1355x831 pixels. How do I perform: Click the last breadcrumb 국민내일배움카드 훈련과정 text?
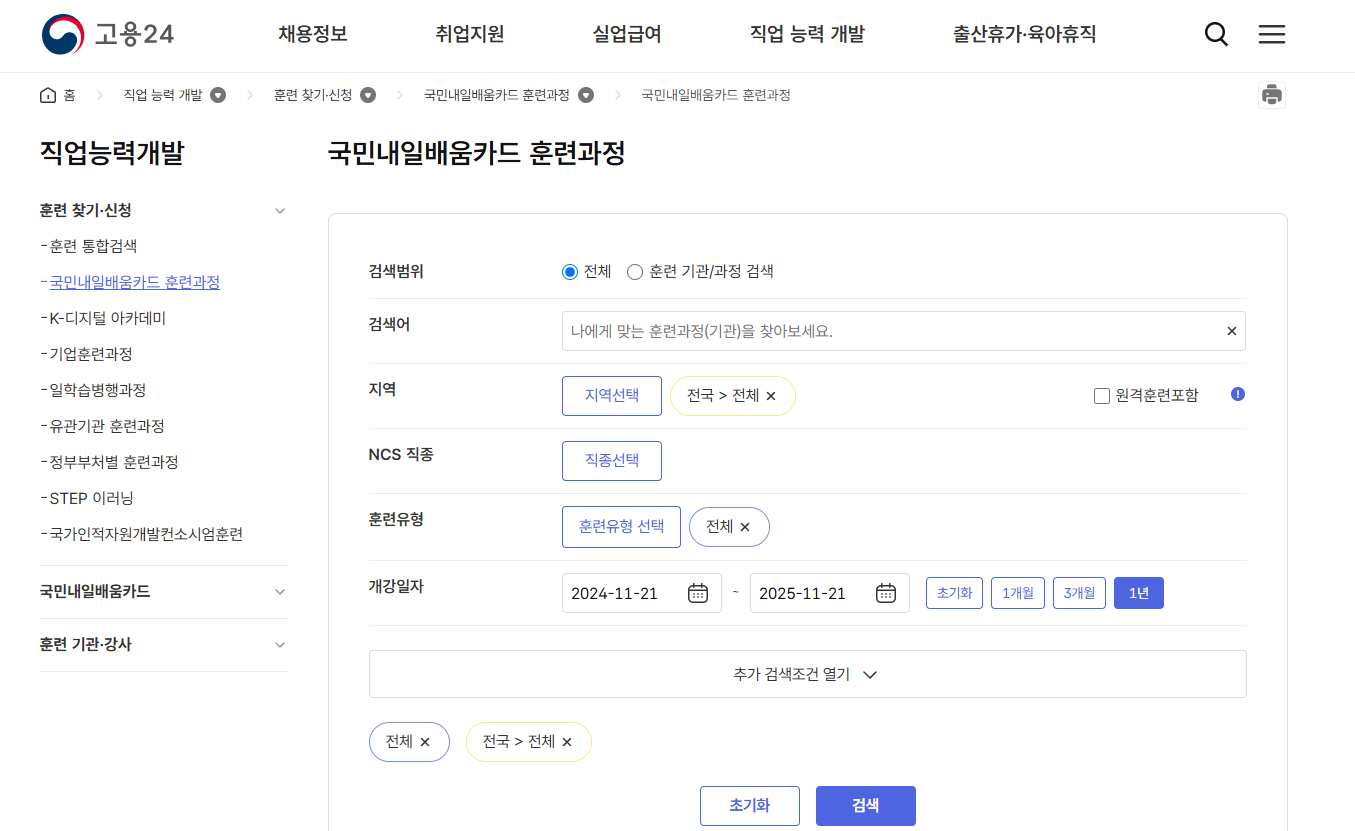tap(716, 95)
